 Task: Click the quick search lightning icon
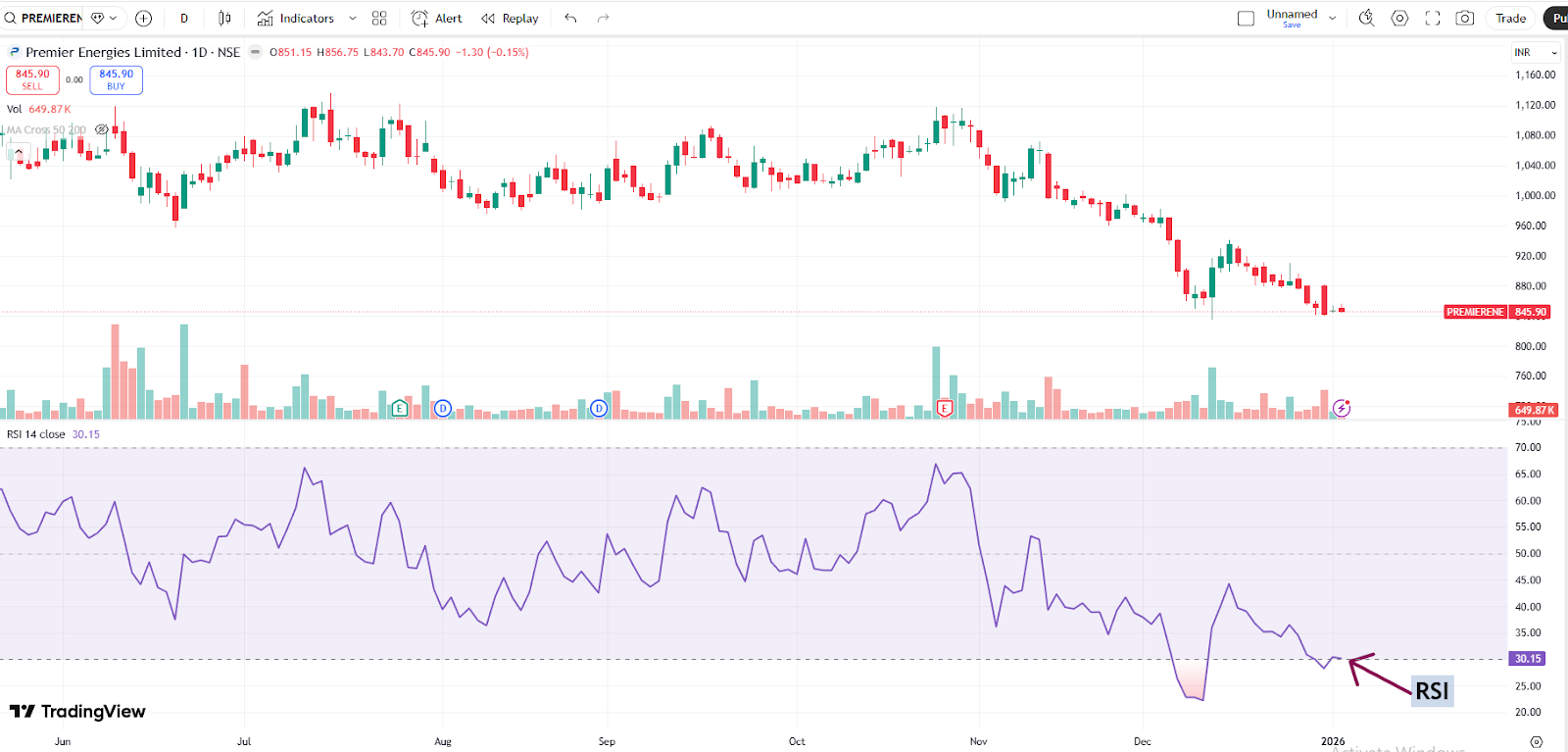click(x=1366, y=18)
